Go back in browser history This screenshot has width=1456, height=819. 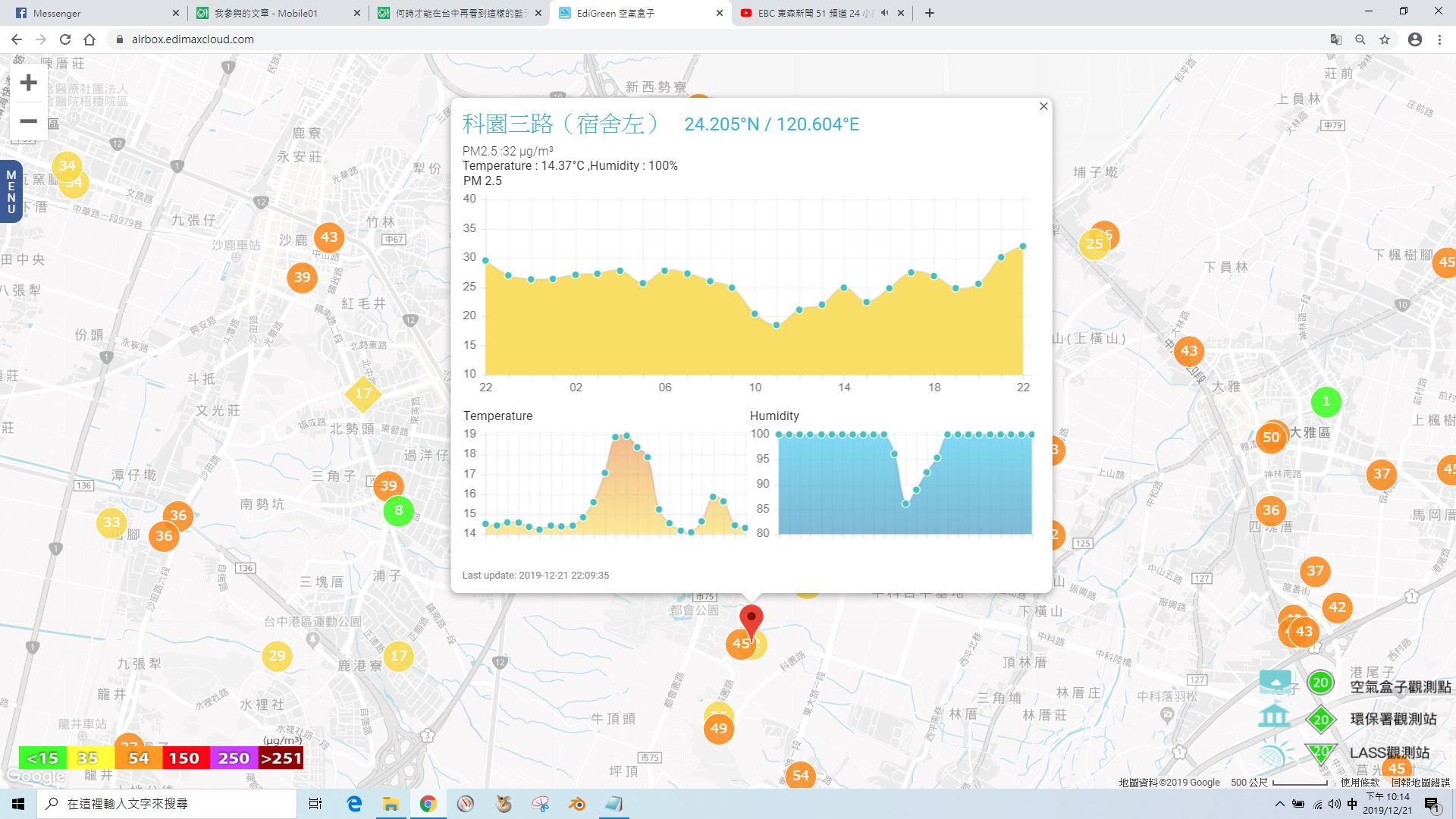click(16, 39)
